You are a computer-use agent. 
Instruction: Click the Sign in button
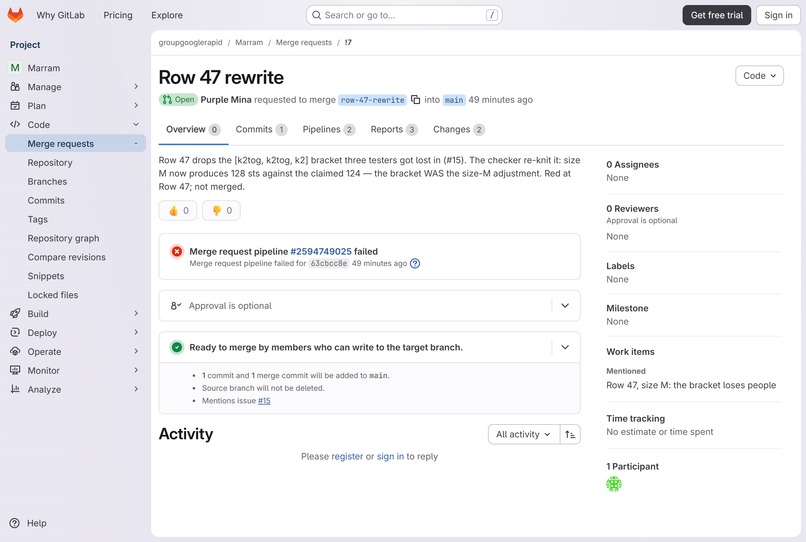click(778, 15)
